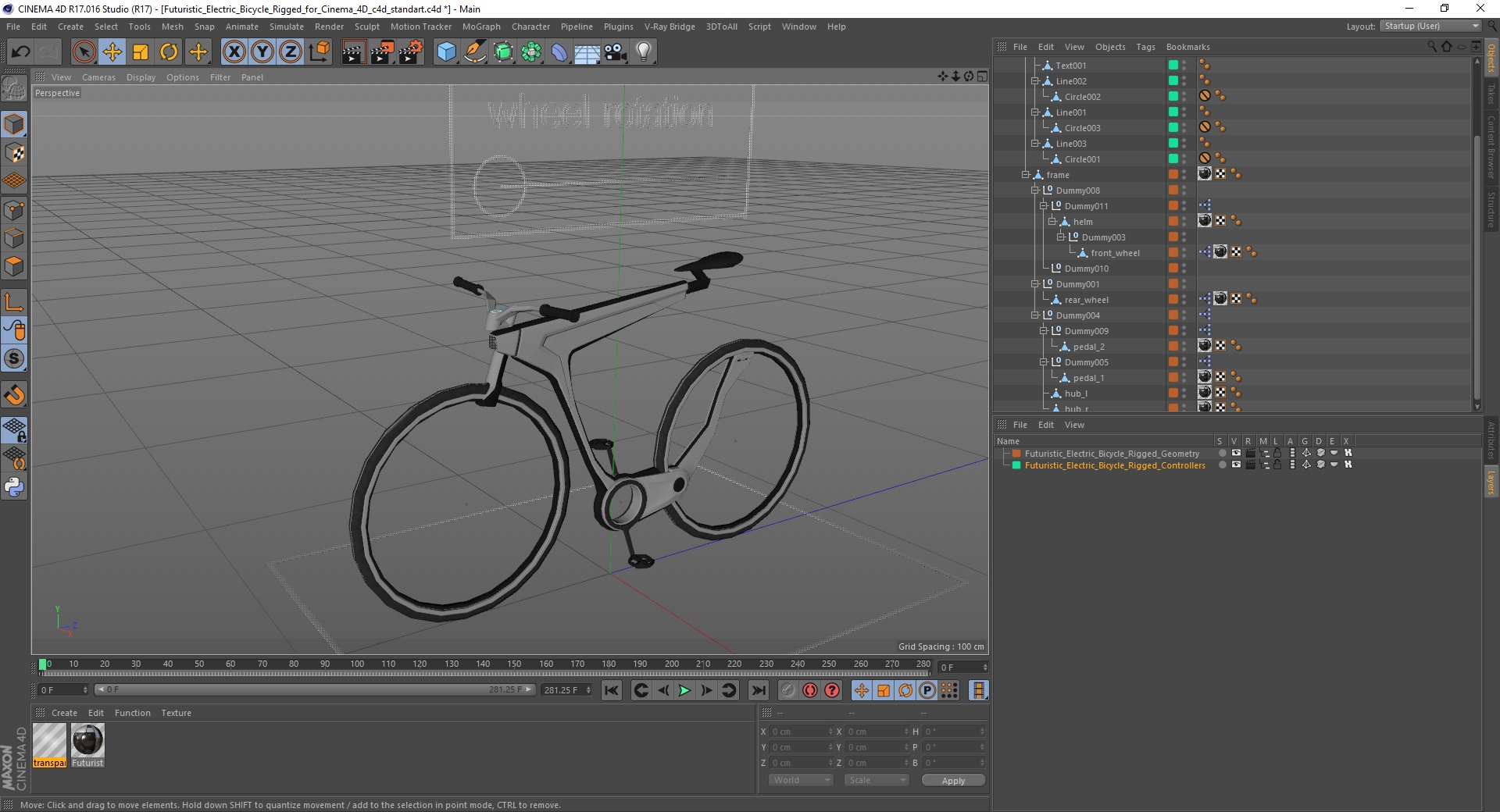Screen dimensions: 1500x812
Task: Add a Cube primitive object
Action: (446, 52)
